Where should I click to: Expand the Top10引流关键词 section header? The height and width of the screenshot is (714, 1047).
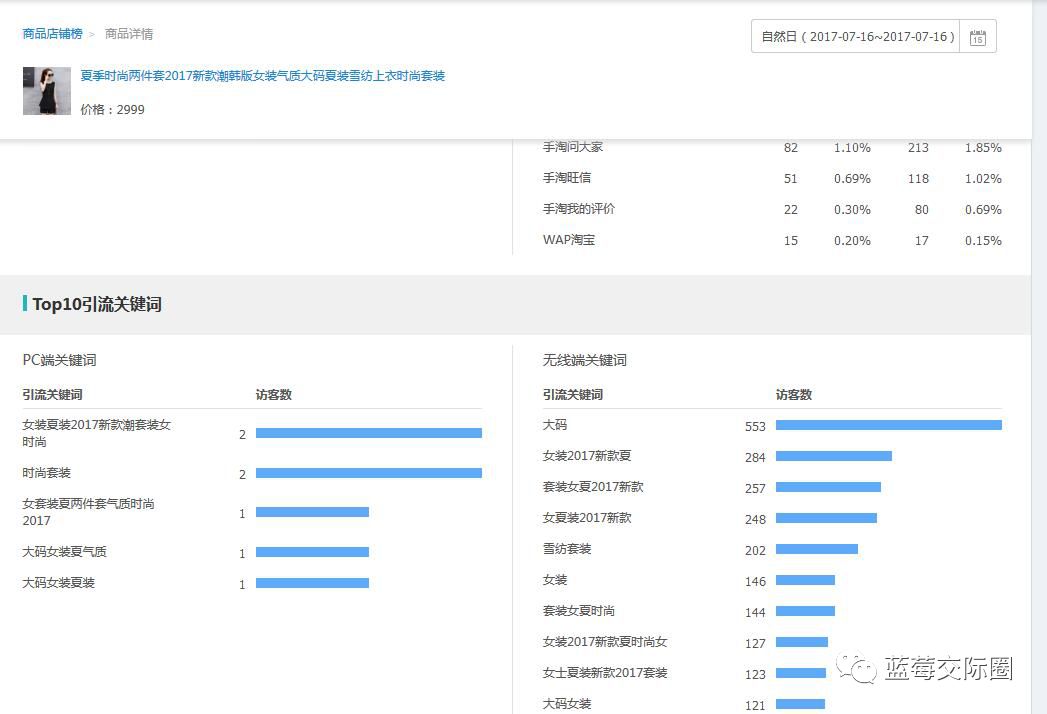95,306
